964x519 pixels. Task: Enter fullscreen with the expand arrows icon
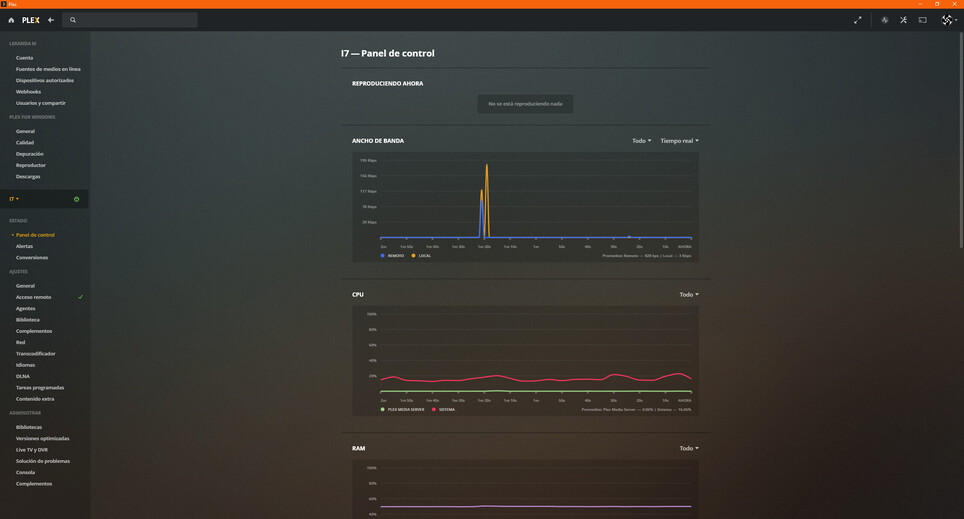pyautogui.click(x=858, y=20)
